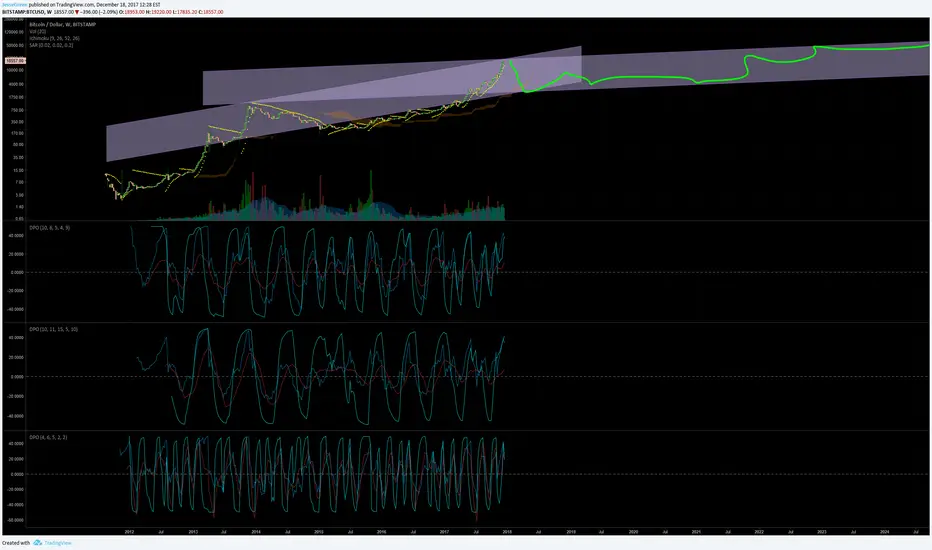The image size is (932, 550).
Task: Click the 2024 label on the time axis
Action: 884,532
